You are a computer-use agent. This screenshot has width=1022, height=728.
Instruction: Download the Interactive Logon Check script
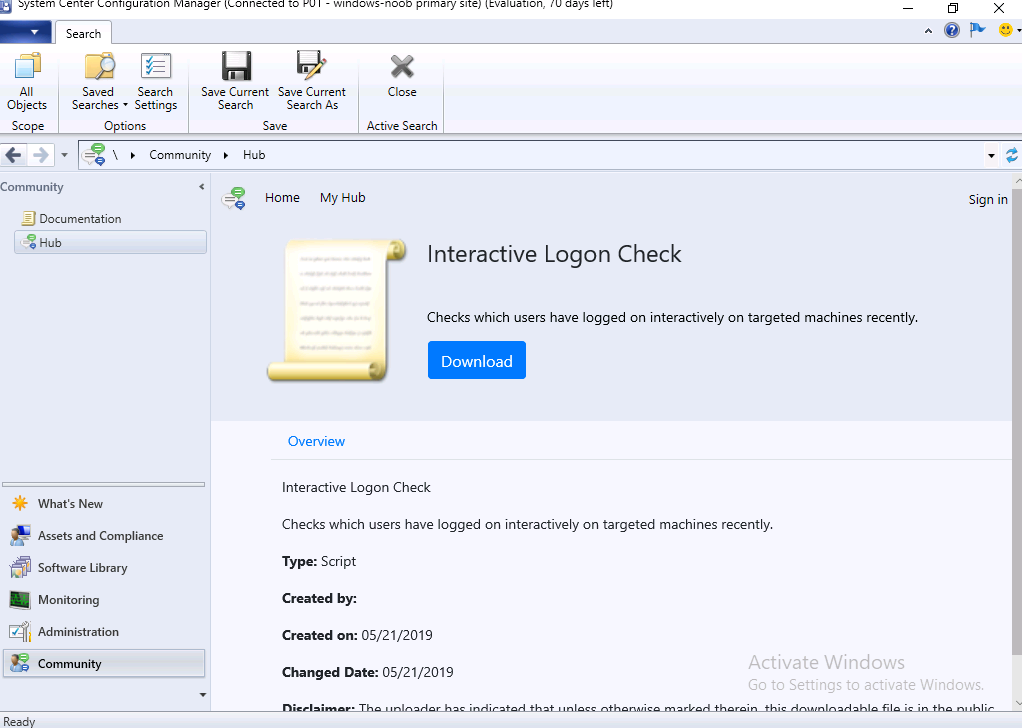[x=477, y=360]
